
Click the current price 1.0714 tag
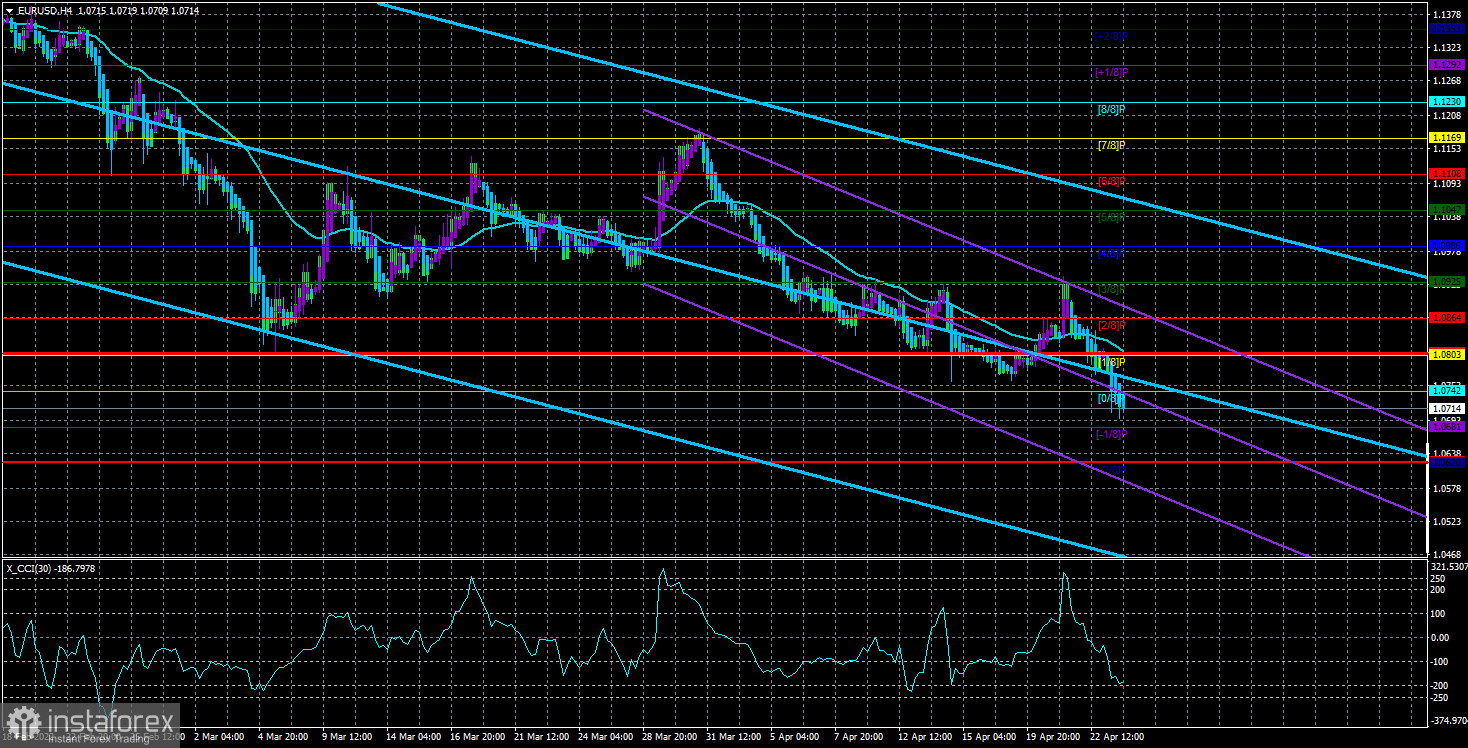click(1447, 408)
